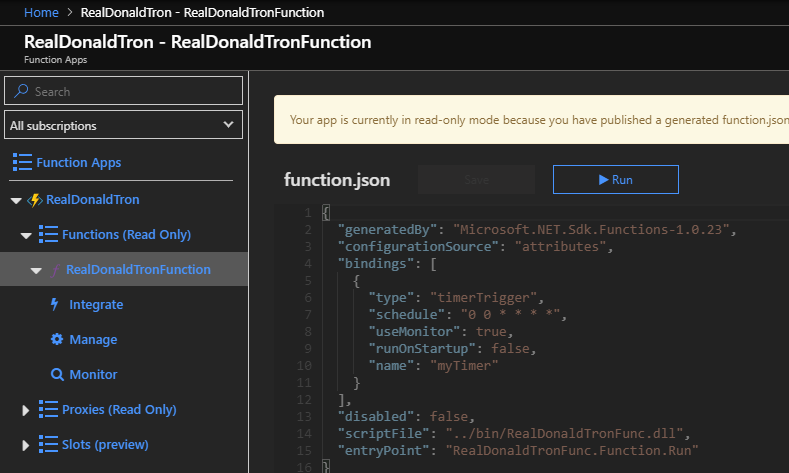Click the Integrate lightning icon
The height and width of the screenshot is (473, 789).
(x=55, y=304)
